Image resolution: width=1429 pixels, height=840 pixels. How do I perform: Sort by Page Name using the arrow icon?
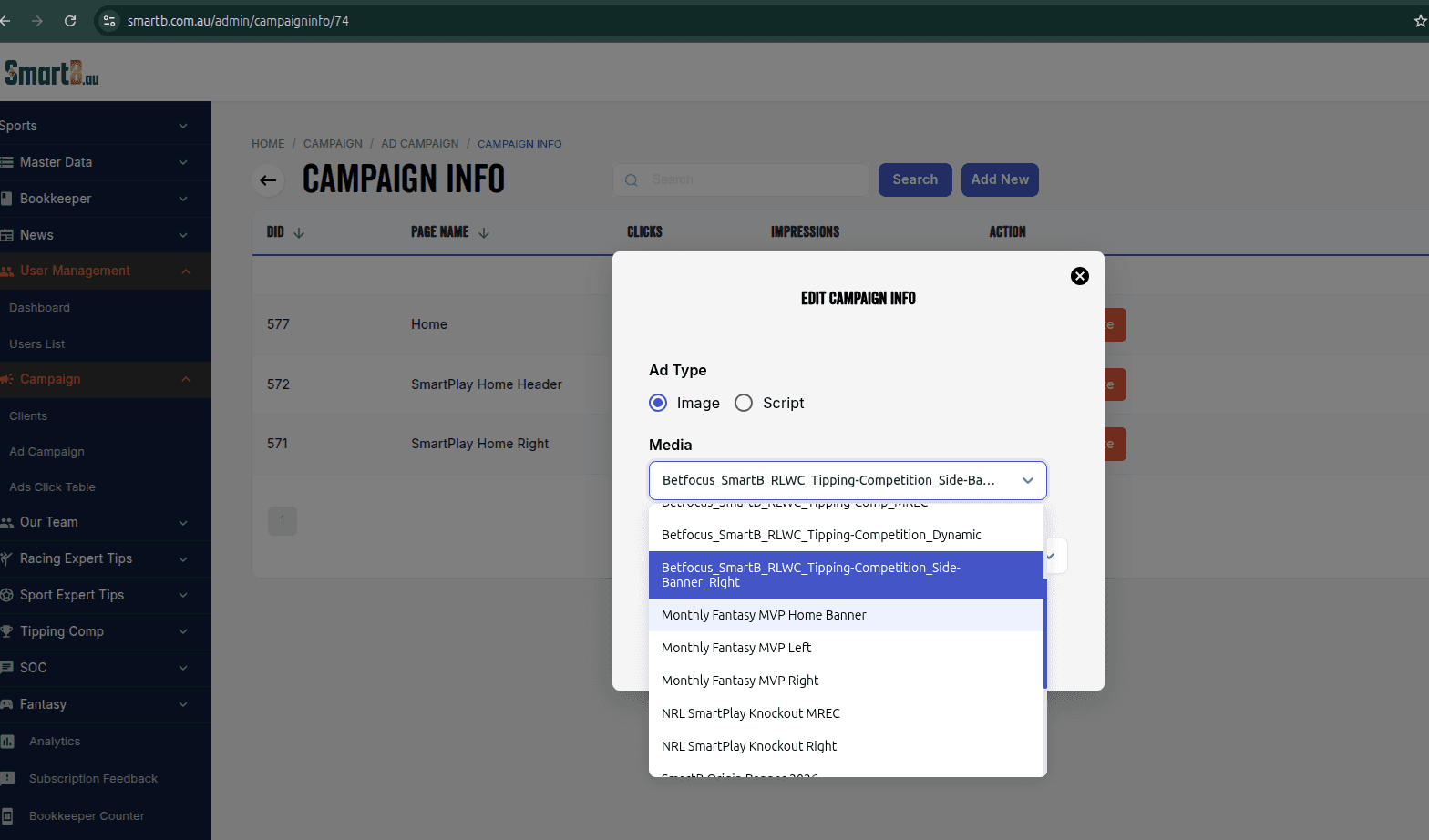pos(484,233)
